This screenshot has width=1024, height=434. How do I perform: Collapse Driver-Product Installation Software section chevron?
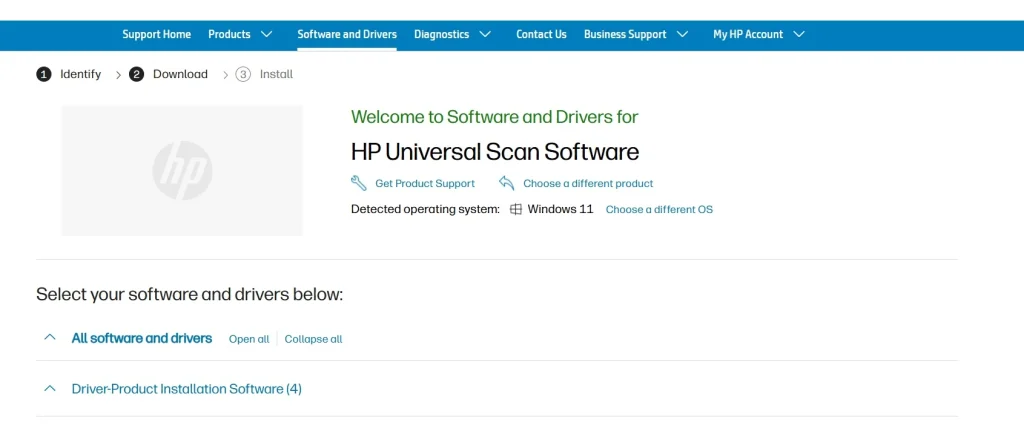(x=50, y=388)
